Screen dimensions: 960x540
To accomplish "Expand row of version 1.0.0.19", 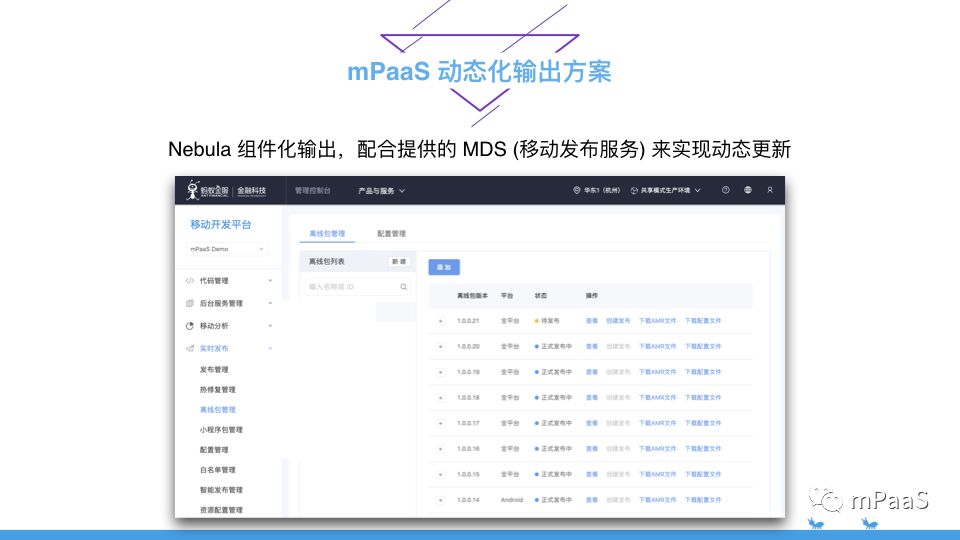I will [440, 372].
